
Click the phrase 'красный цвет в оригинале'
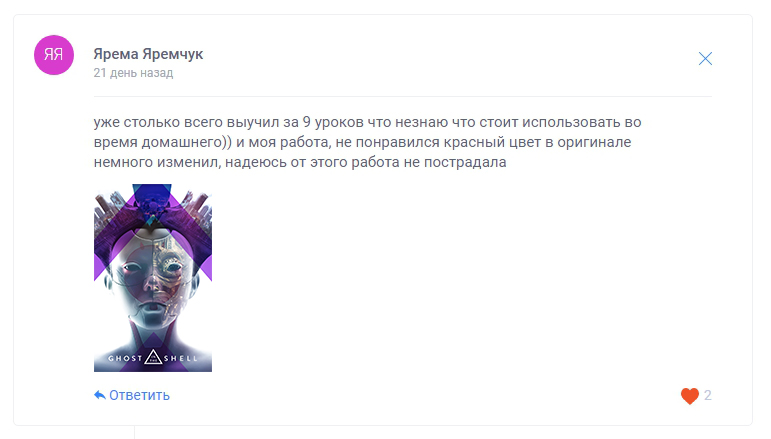537,142
